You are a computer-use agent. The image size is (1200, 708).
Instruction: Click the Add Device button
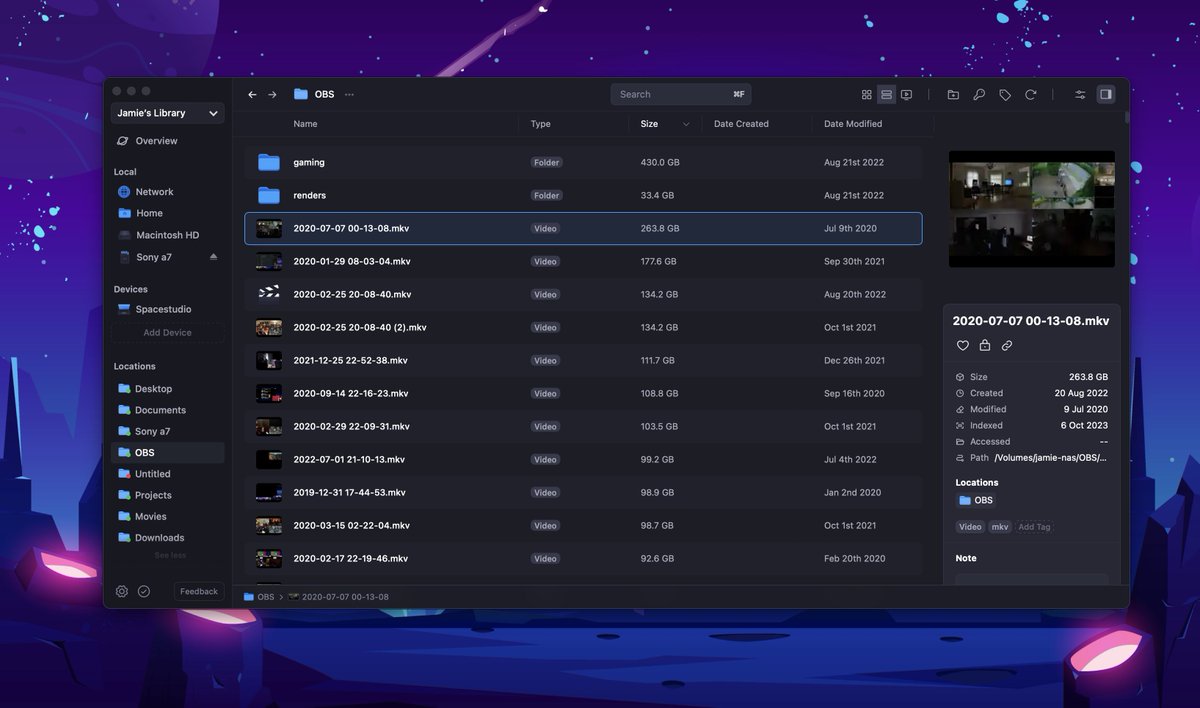168,333
